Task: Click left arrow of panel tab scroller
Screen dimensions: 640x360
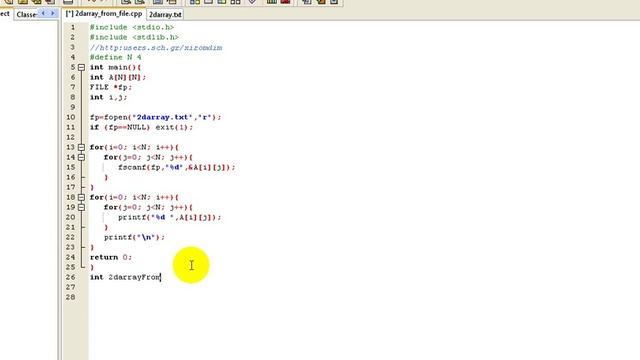Action: [44, 13]
